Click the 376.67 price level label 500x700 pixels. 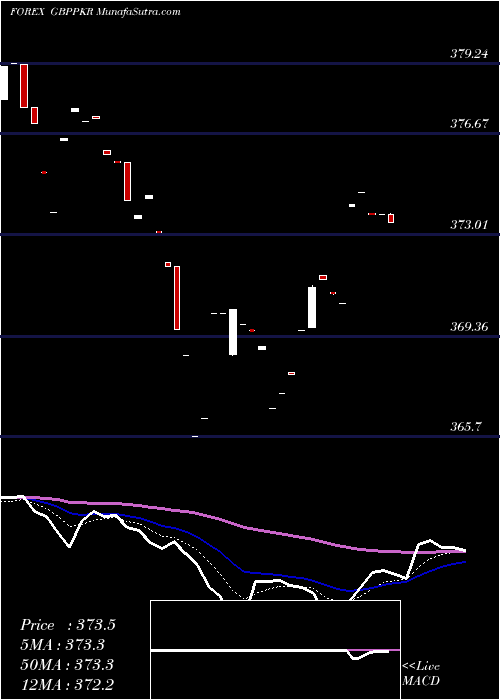[x=469, y=124]
